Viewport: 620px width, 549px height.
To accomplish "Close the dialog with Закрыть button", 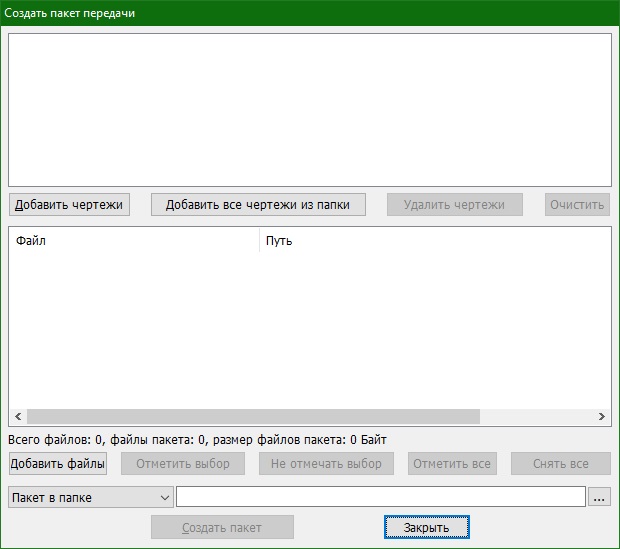I will (427, 527).
